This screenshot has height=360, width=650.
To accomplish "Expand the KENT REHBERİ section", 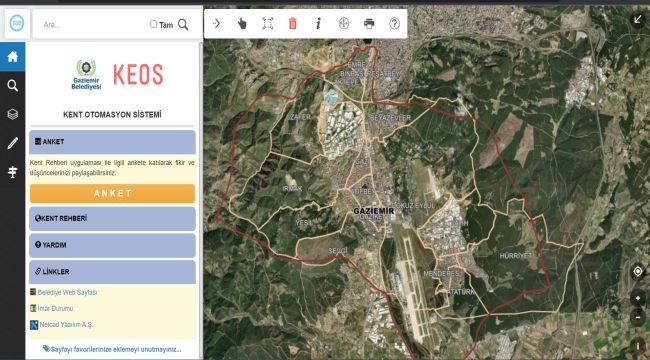I will [112, 219].
